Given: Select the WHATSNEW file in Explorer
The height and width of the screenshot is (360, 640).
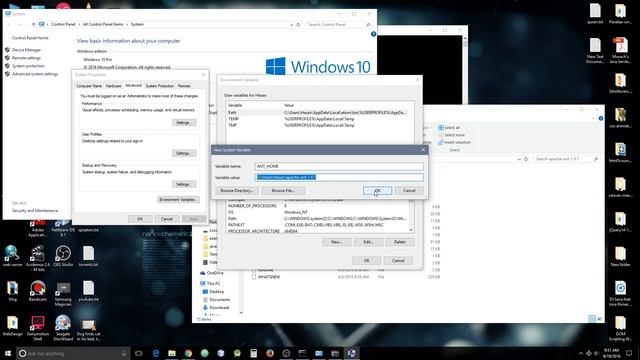Looking at the screenshot, I should coord(266,277).
